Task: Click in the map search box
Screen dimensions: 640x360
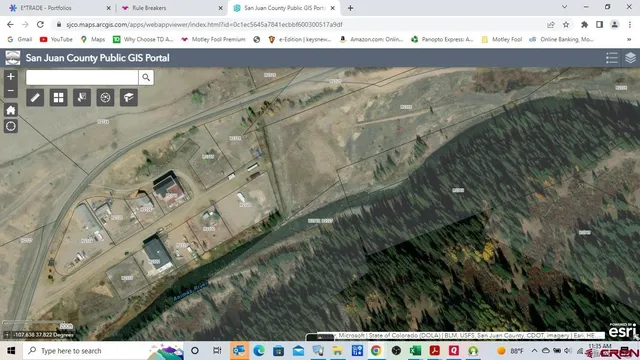Action: tap(82, 77)
